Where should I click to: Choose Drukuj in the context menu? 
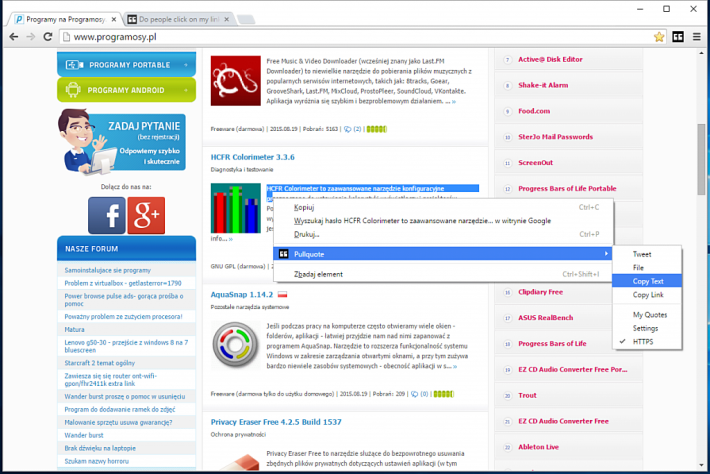tap(443, 235)
